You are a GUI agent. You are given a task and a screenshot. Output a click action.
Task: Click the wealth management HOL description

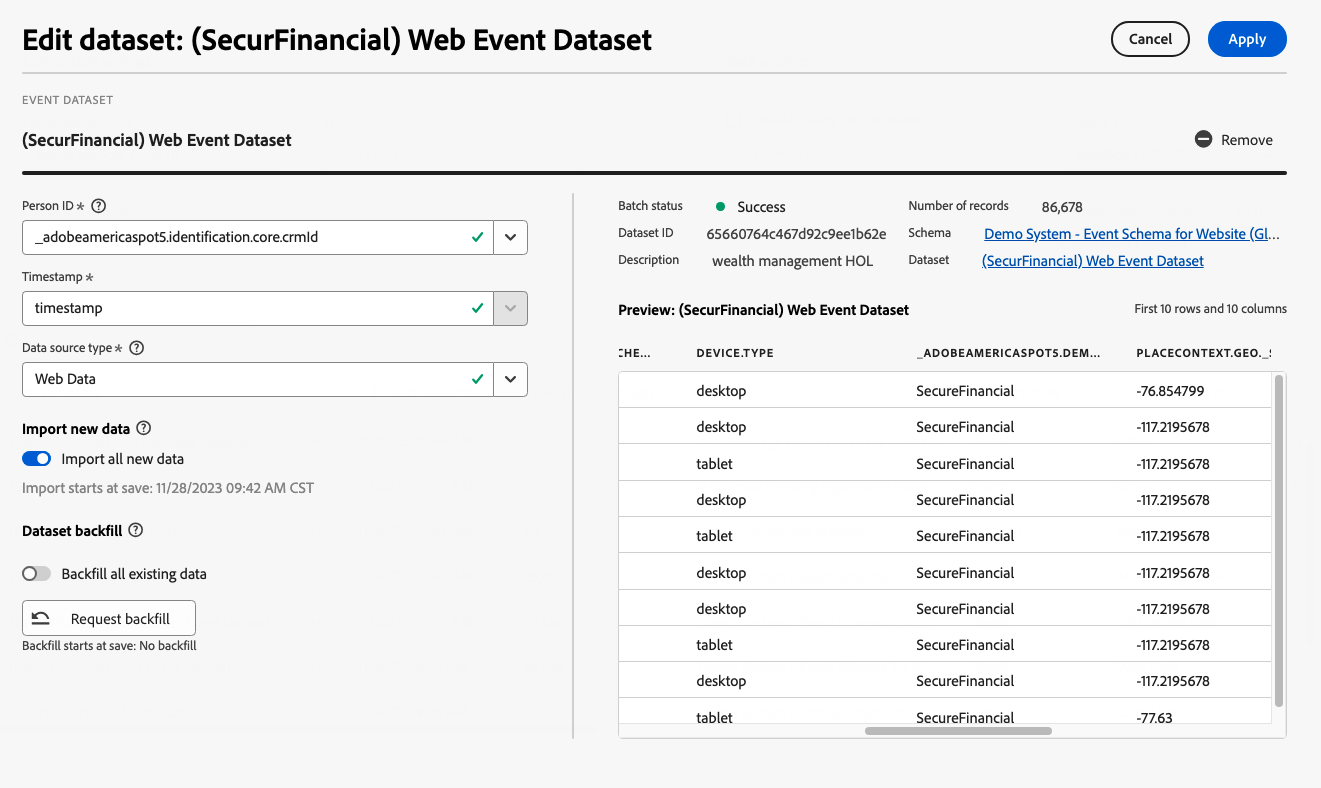coord(792,261)
